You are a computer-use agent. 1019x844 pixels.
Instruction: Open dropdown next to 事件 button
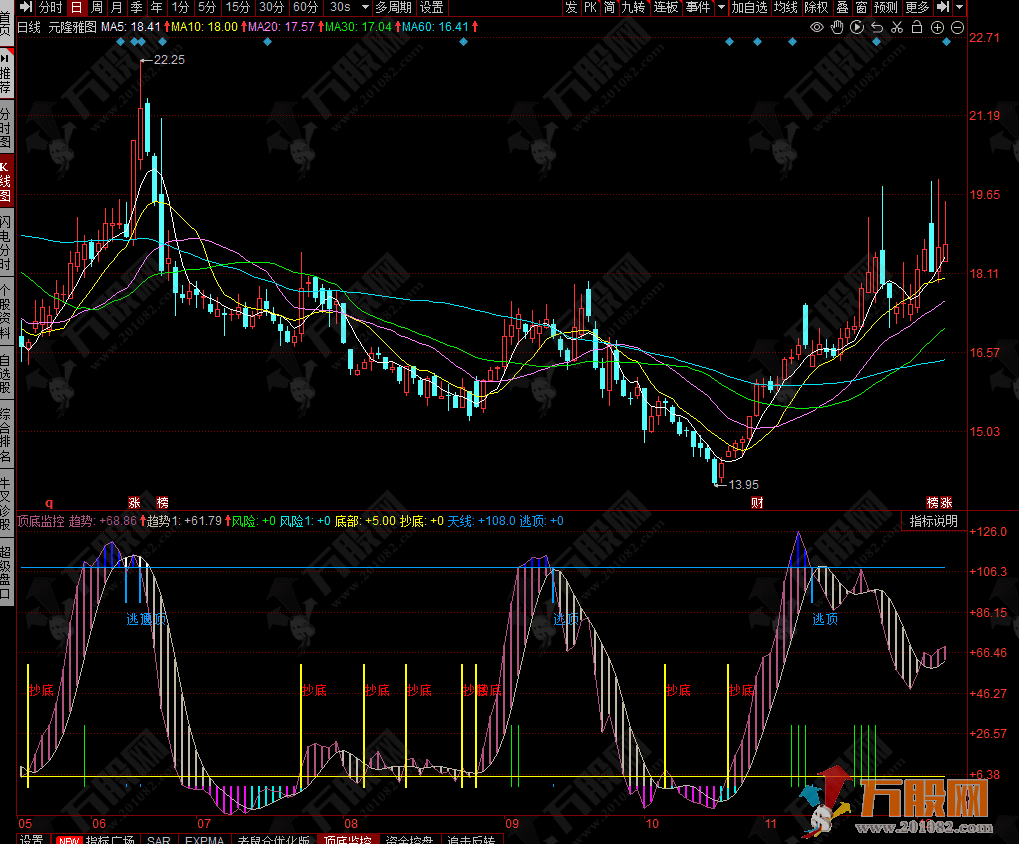[721, 7]
